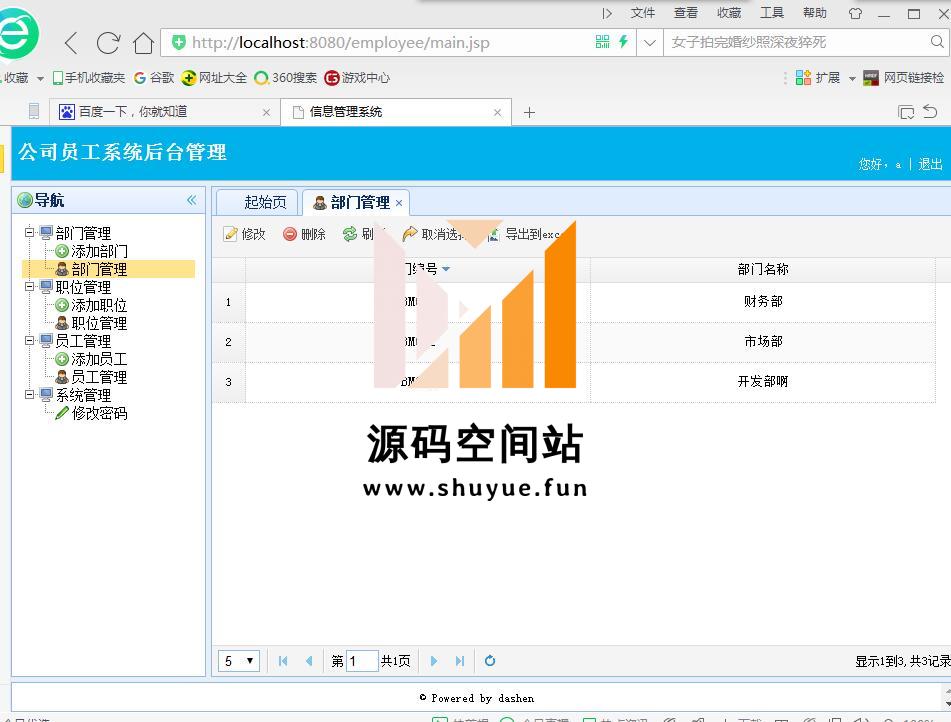This screenshot has height=722, width=951.
Task: Open the 查看 menu
Action: pos(685,13)
